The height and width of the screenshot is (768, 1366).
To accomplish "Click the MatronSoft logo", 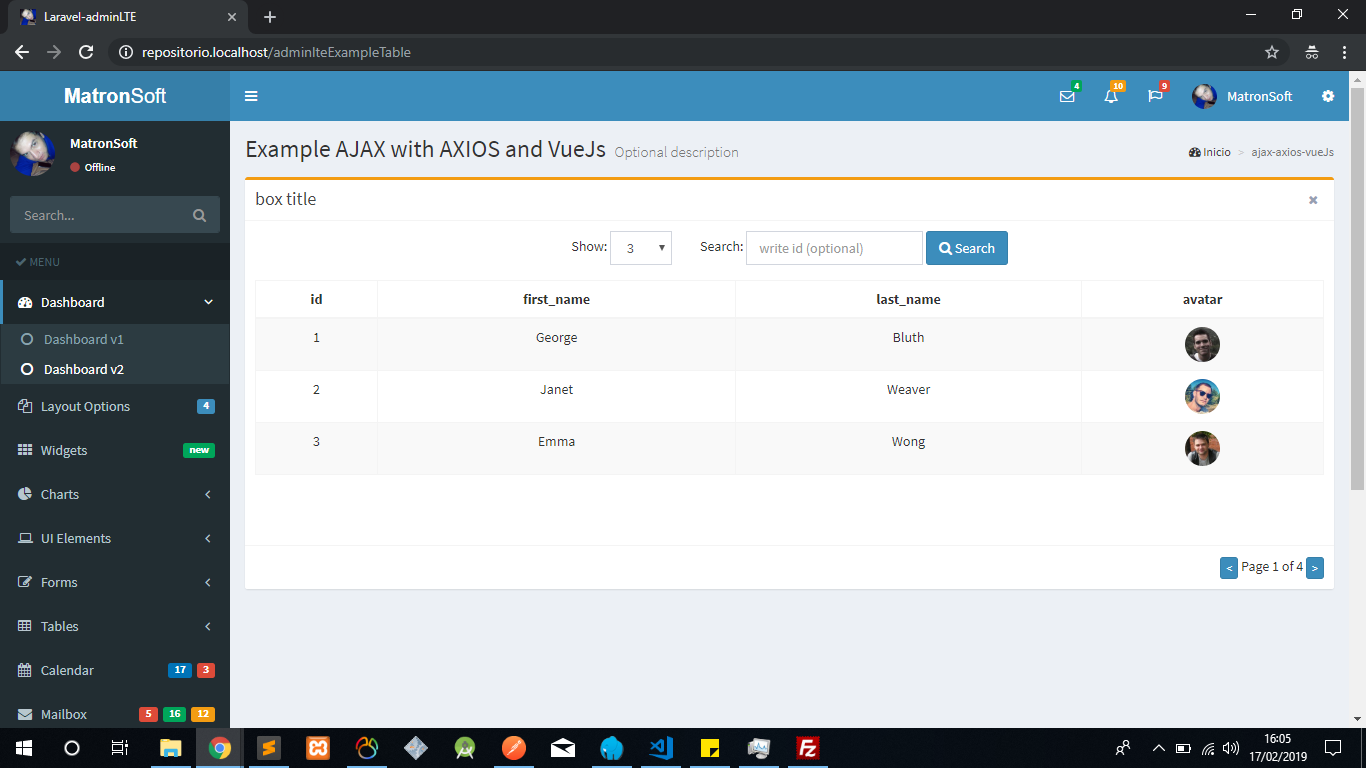I will click(115, 96).
